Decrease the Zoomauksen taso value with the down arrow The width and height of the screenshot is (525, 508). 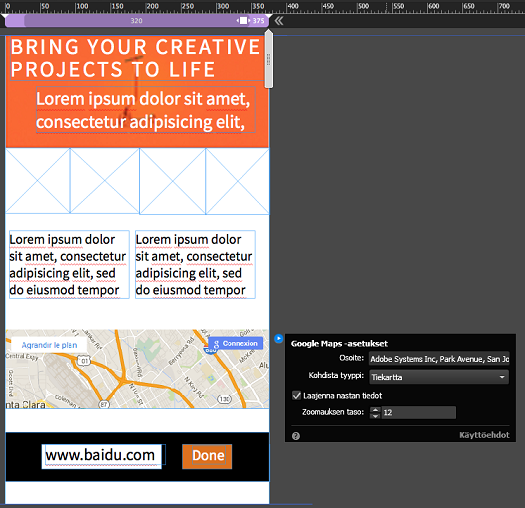(x=375, y=416)
